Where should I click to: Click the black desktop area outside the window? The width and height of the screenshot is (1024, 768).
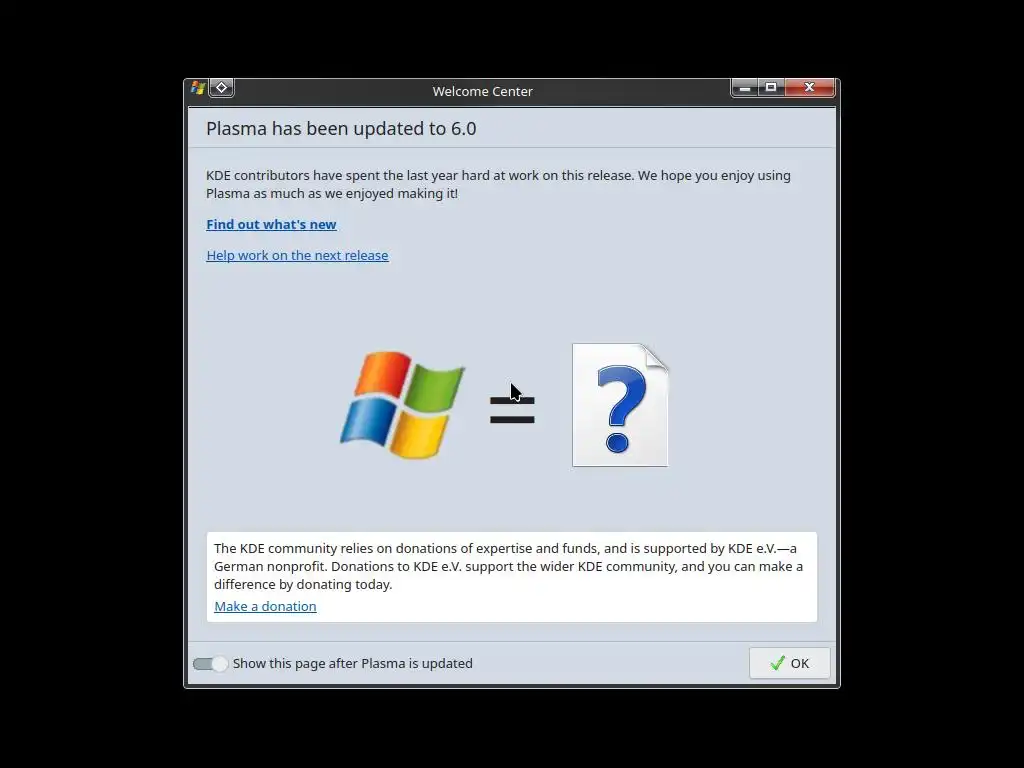click(91, 392)
